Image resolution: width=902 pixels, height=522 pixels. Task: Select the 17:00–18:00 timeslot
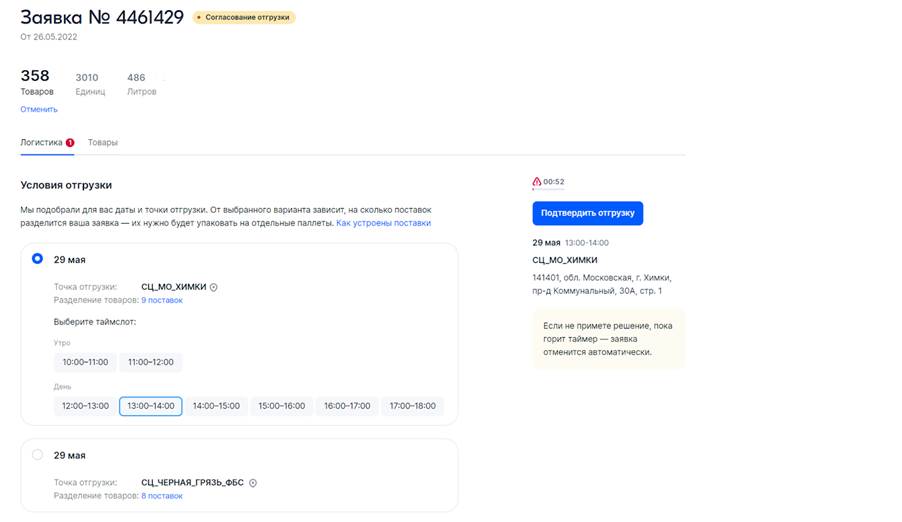coord(412,406)
